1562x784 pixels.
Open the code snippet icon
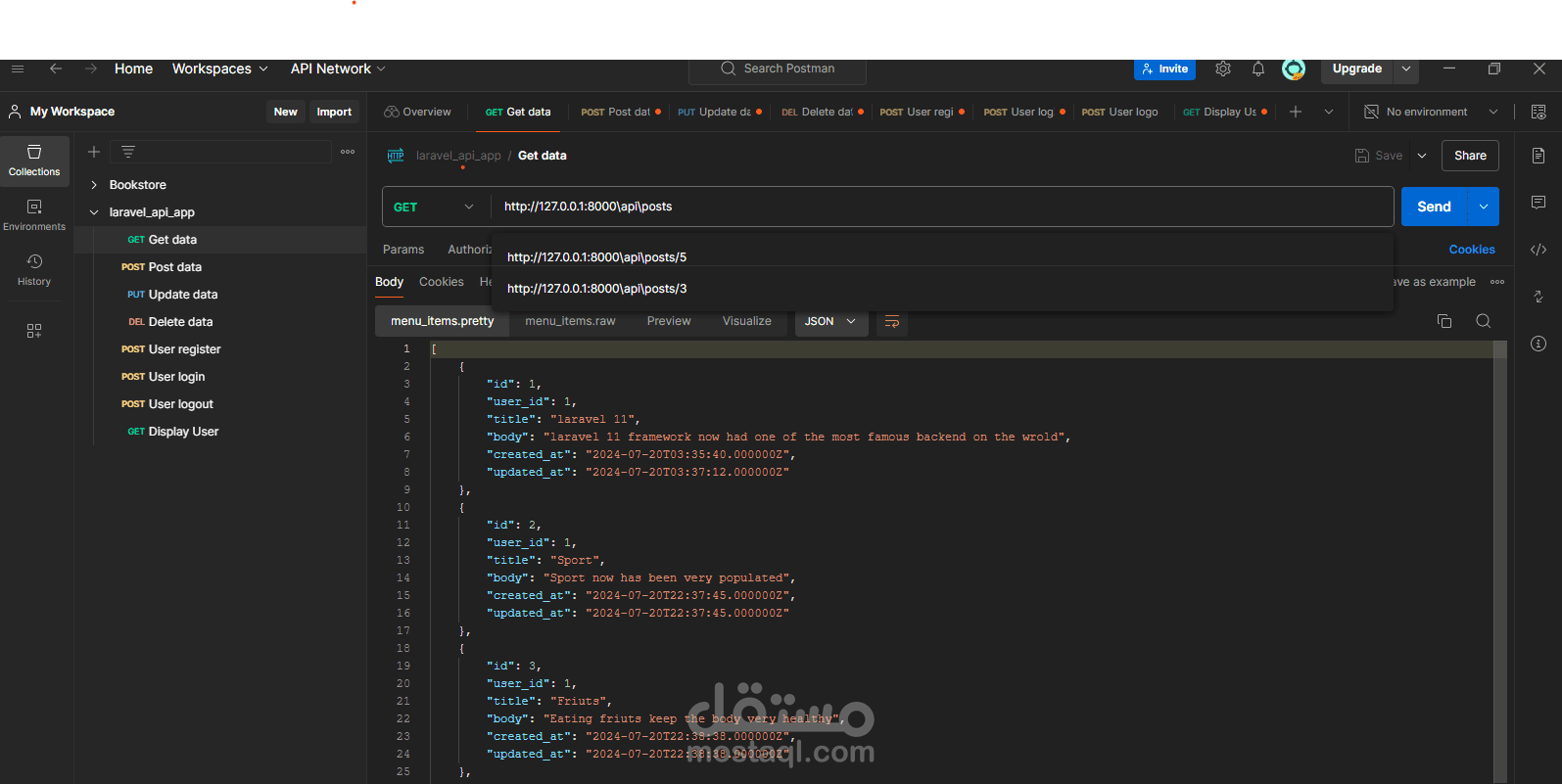(1538, 250)
